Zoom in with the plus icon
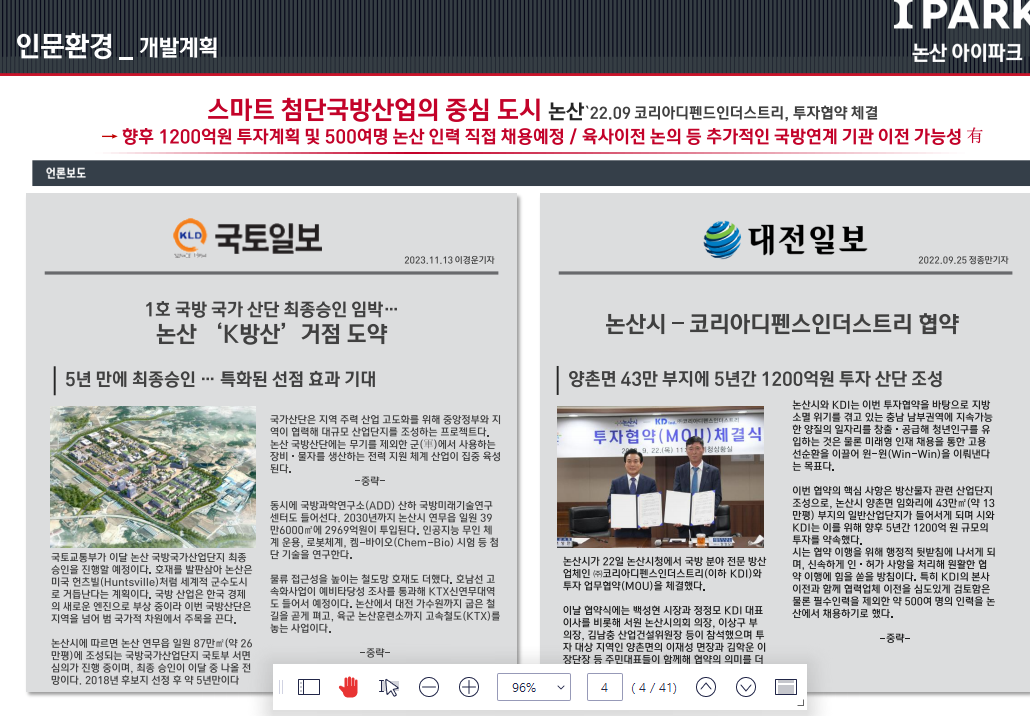The height and width of the screenshot is (716, 1030). 469,687
